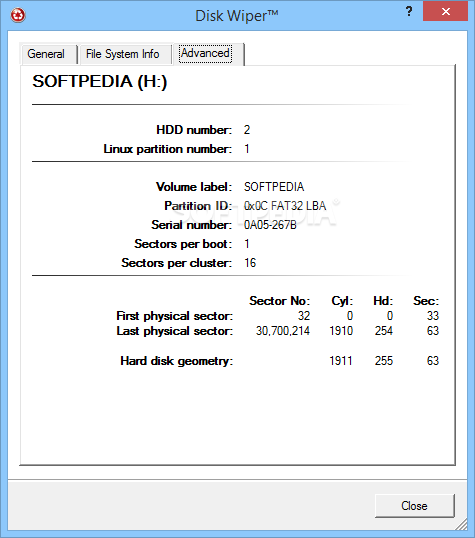The width and height of the screenshot is (475, 538).
Task: Select first physical sector number 32
Action: (304, 316)
